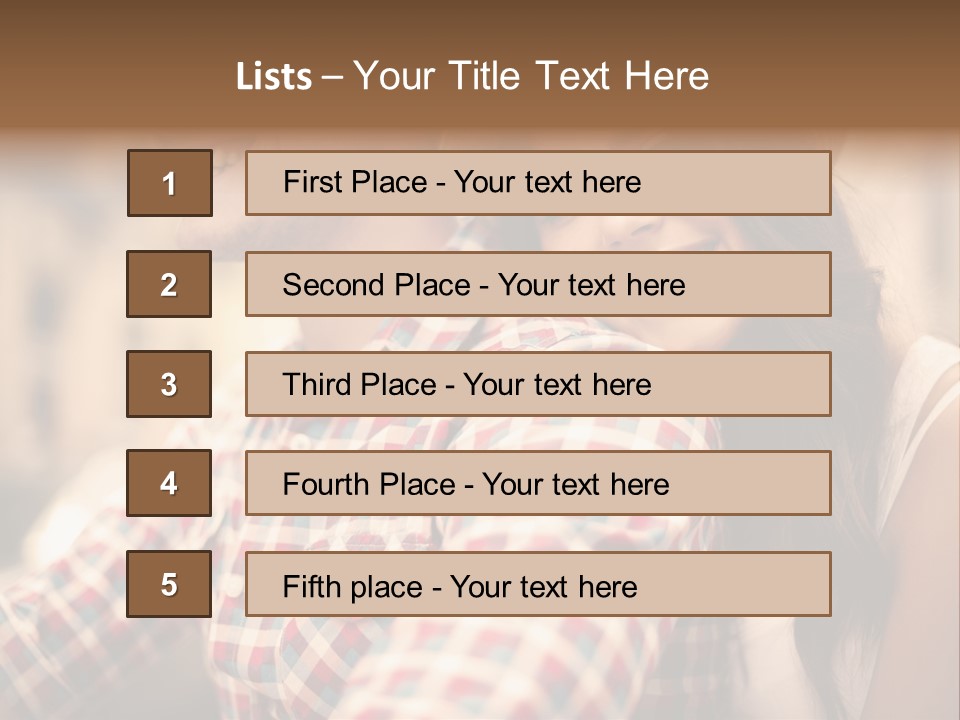Click the woman's dark hair in the background photo
The image size is (960, 720).
[870, 290]
